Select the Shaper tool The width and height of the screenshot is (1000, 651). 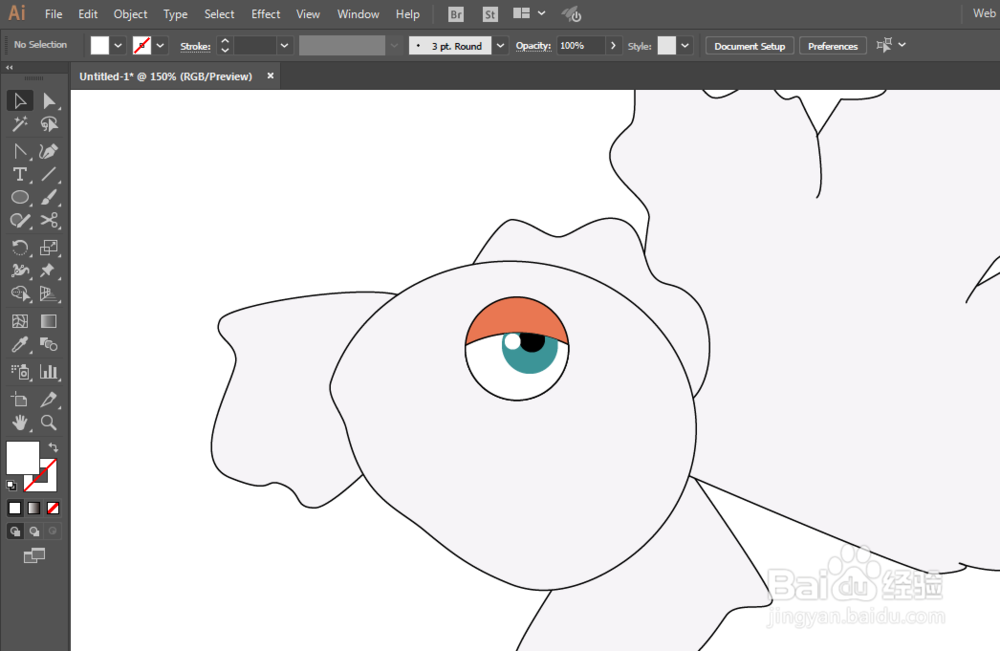[20, 221]
